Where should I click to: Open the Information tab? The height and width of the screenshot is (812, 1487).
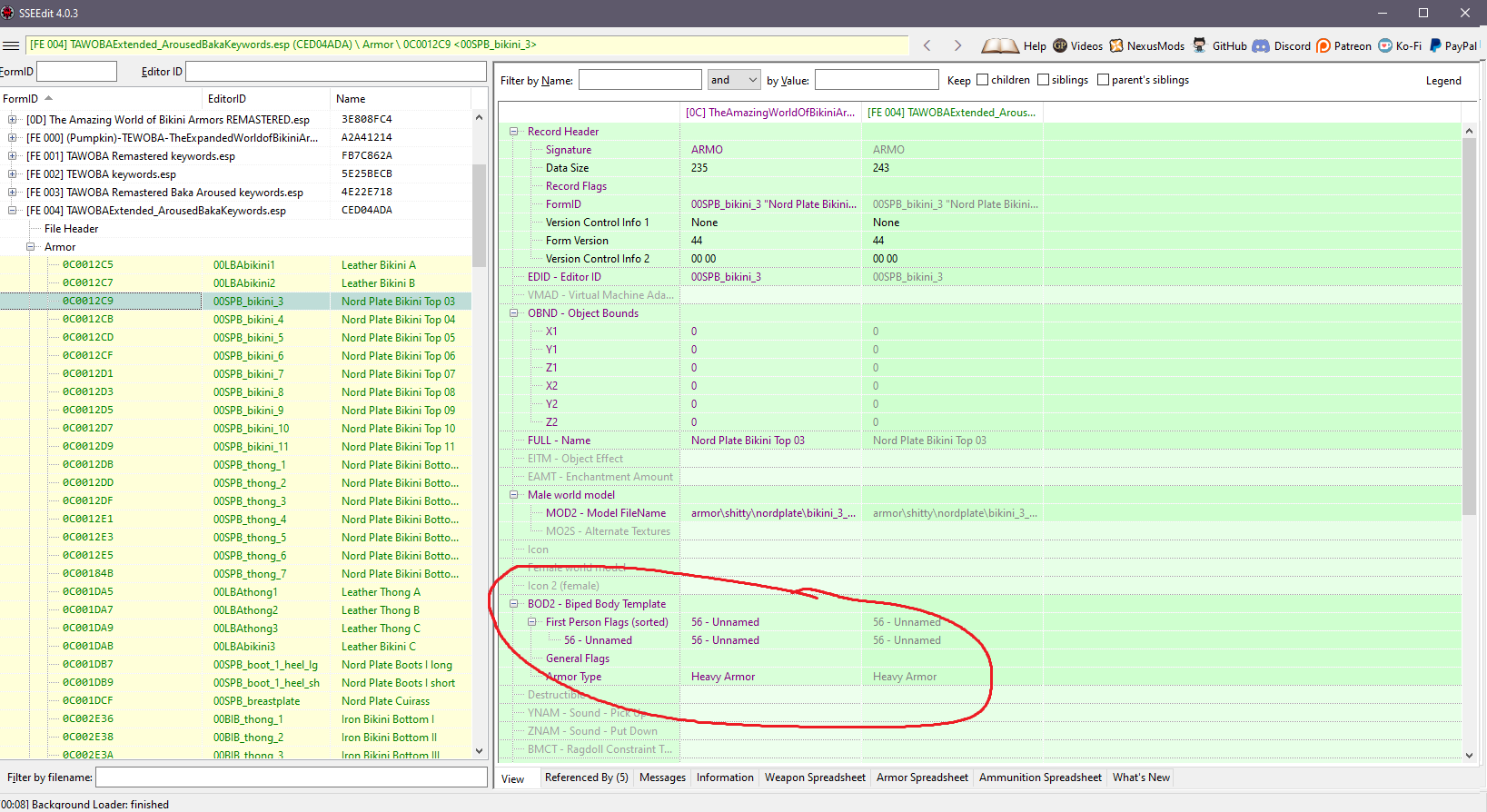click(x=725, y=777)
